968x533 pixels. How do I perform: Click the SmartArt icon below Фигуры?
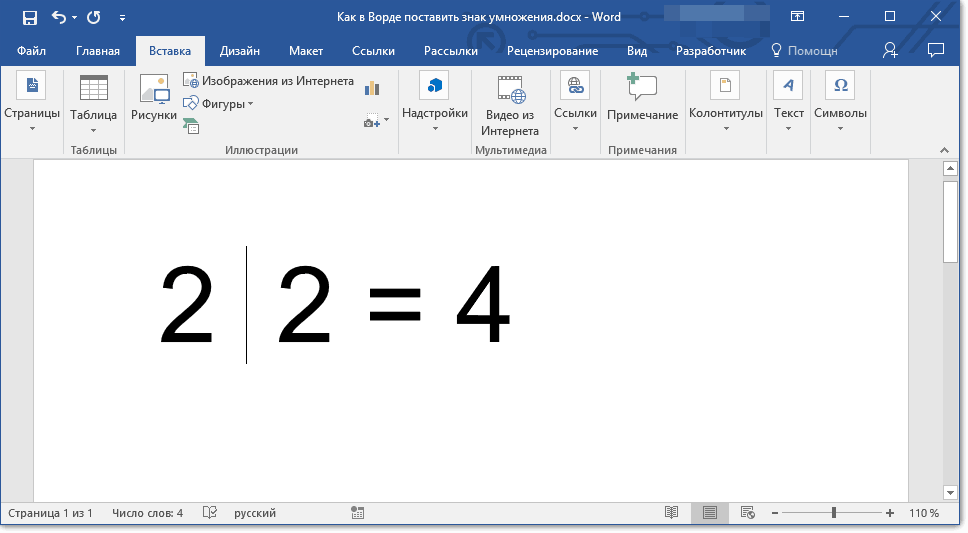pyautogui.click(x=191, y=125)
